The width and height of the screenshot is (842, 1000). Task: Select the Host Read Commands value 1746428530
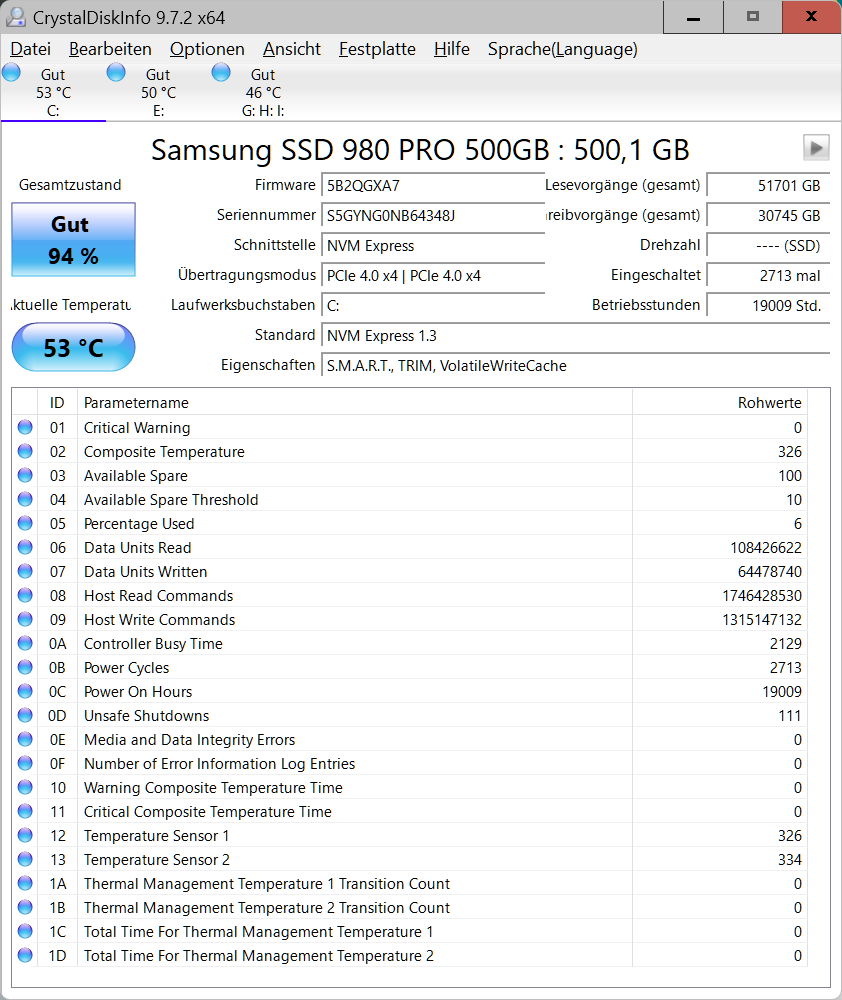[762, 596]
